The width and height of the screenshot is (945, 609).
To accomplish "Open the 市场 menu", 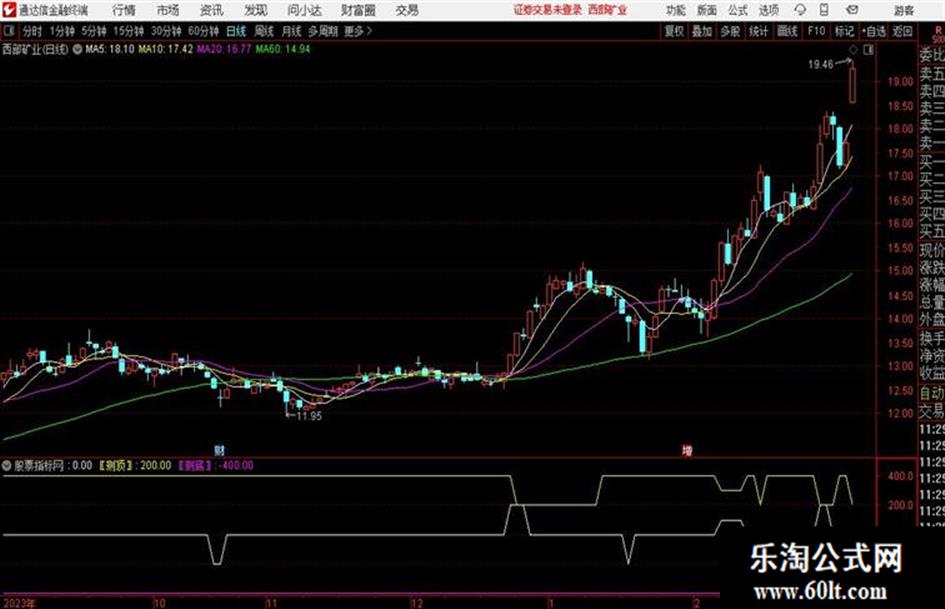I will point(168,10).
